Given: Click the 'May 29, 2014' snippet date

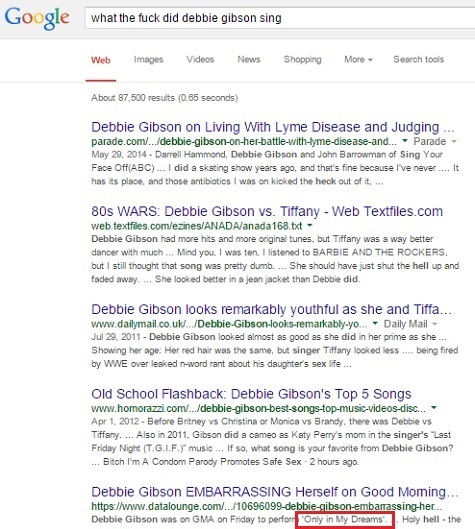Looking at the screenshot, I should click(x=118, y=155).
